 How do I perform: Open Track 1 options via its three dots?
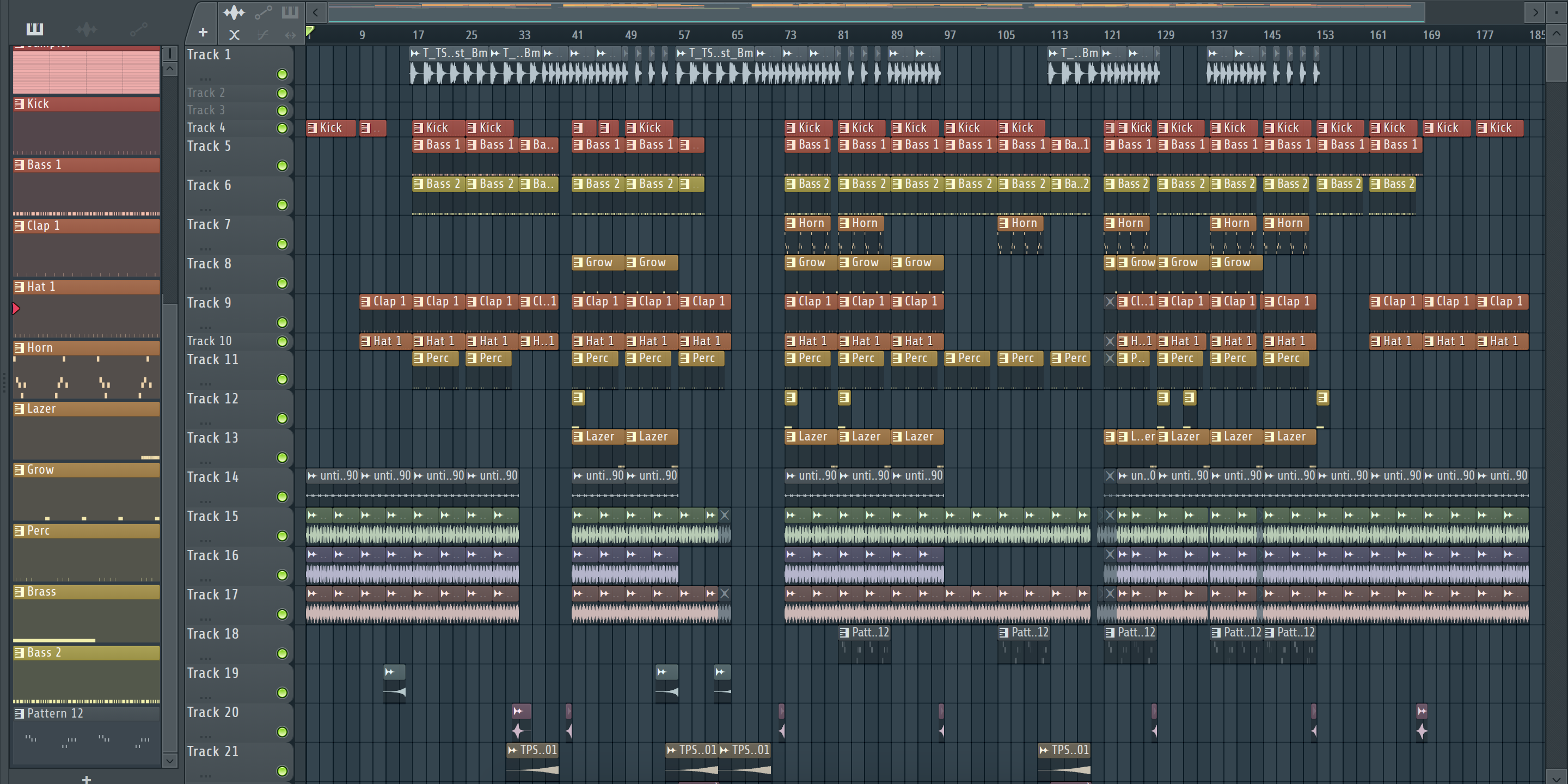pyautogui.click(x=206, y=79)
